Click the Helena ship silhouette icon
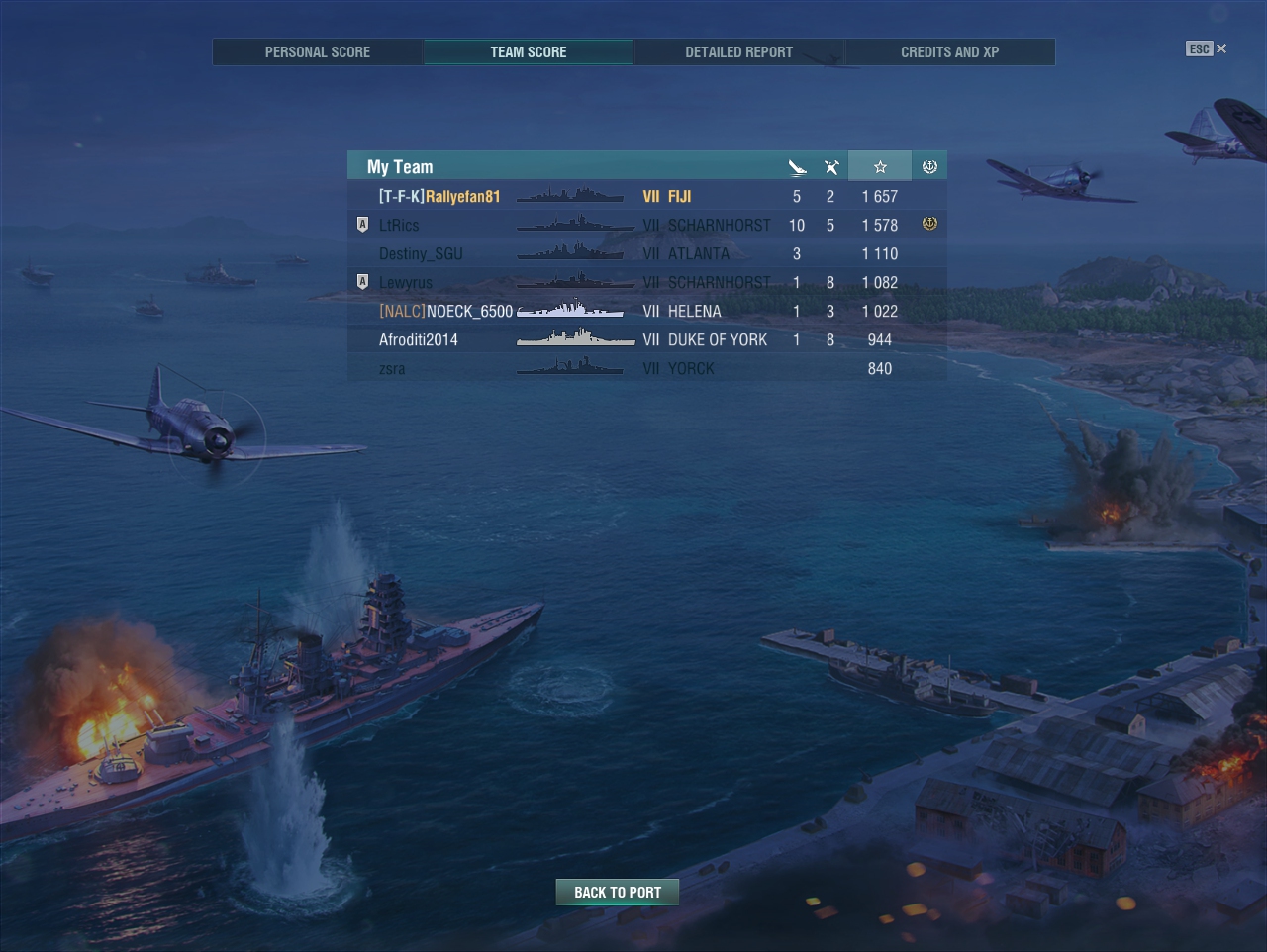This screenshot has height=952, width=1267. [x=570, y=311]
